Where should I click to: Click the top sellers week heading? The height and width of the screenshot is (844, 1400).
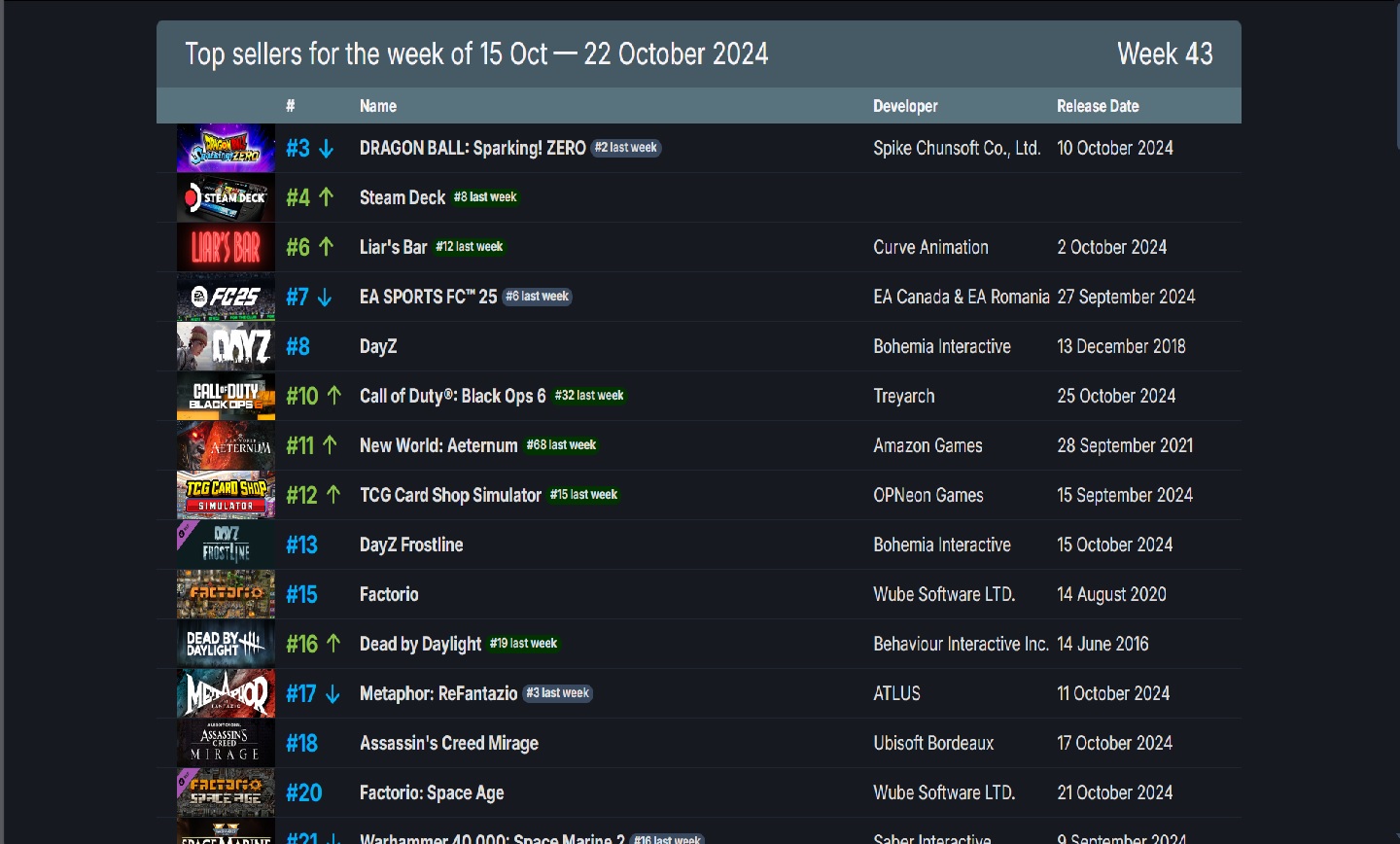coord(476,53)
